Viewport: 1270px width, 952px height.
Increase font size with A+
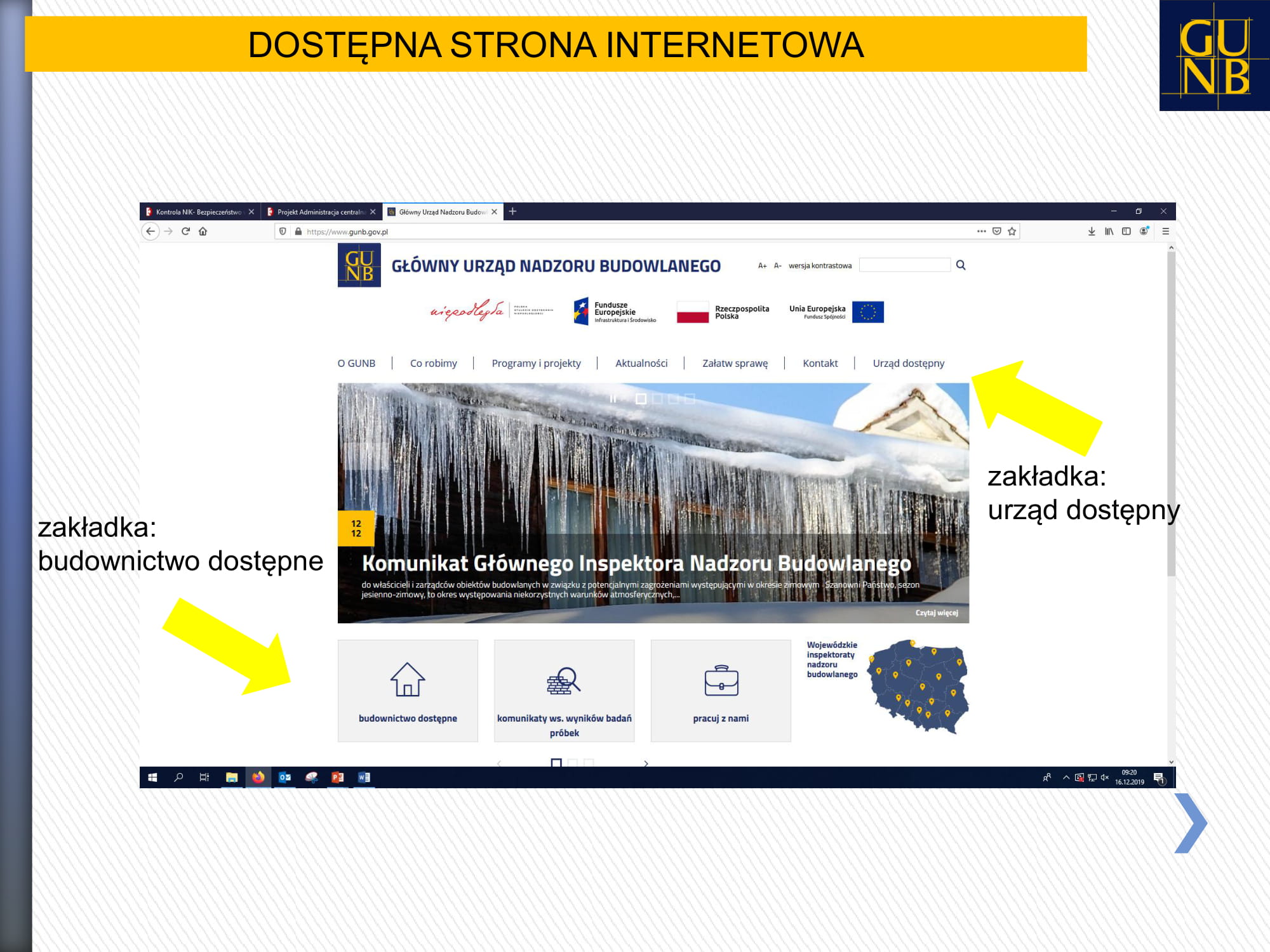coord(762,266)
